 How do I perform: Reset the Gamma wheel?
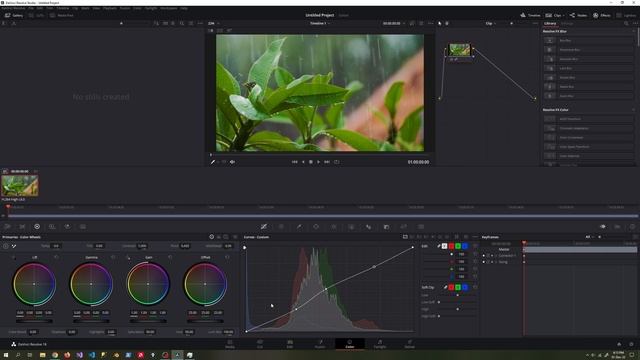point(113,257)
